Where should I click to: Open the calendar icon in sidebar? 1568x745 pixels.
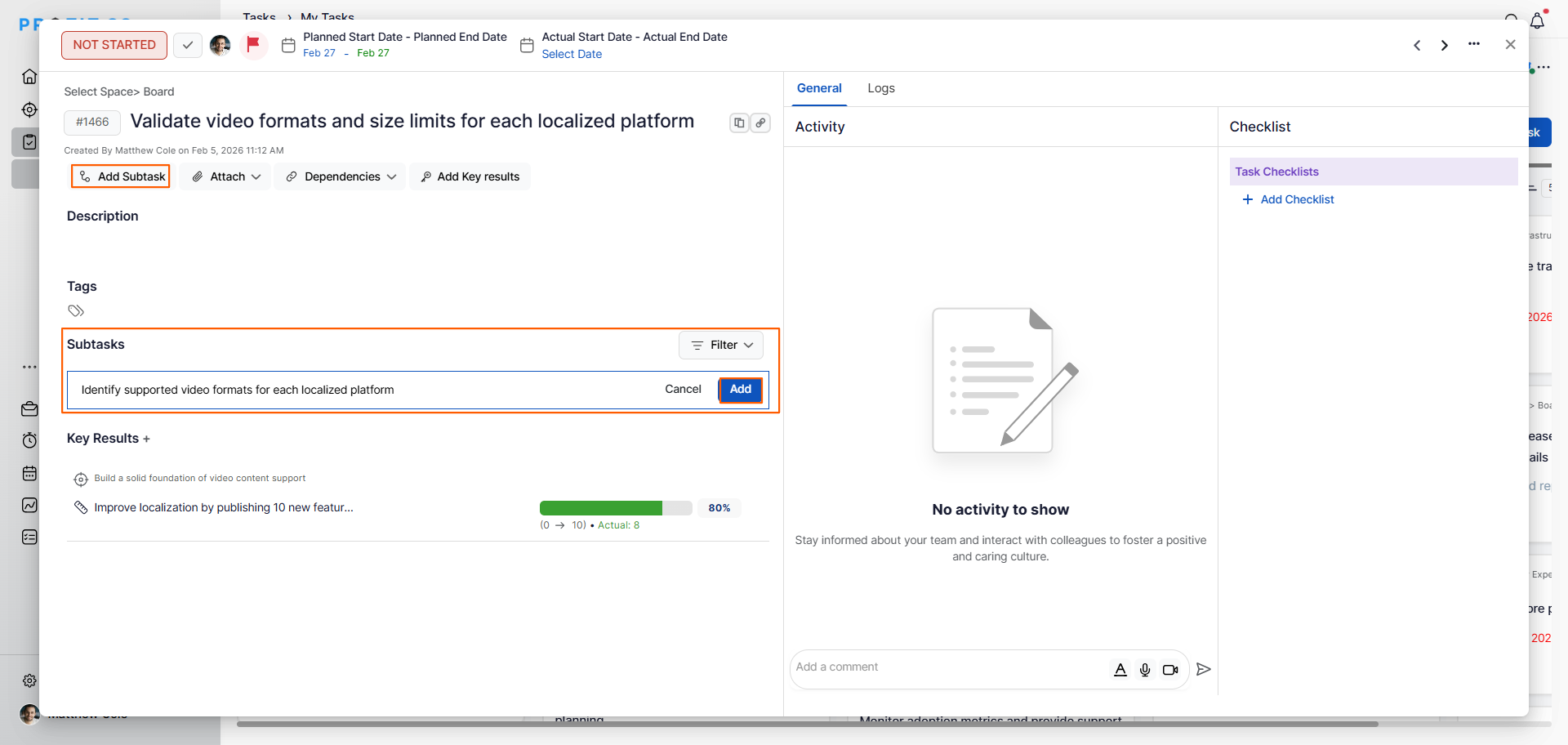pyautogui.click(x=29, y=473)
